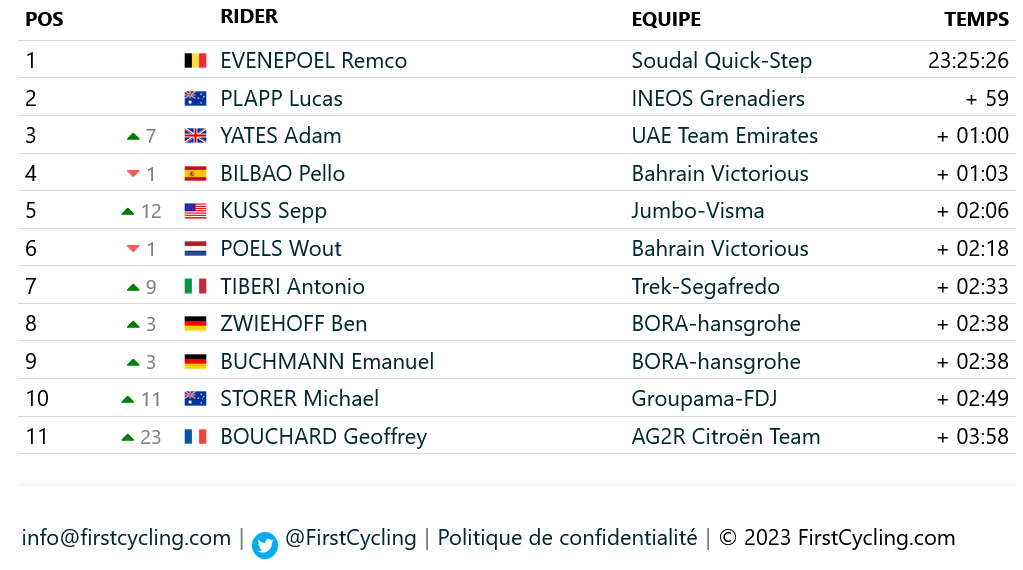Screen dimensions: 1023x570
Task: Open the UAE Team Emirates link
Action: (x=724, y=136)
